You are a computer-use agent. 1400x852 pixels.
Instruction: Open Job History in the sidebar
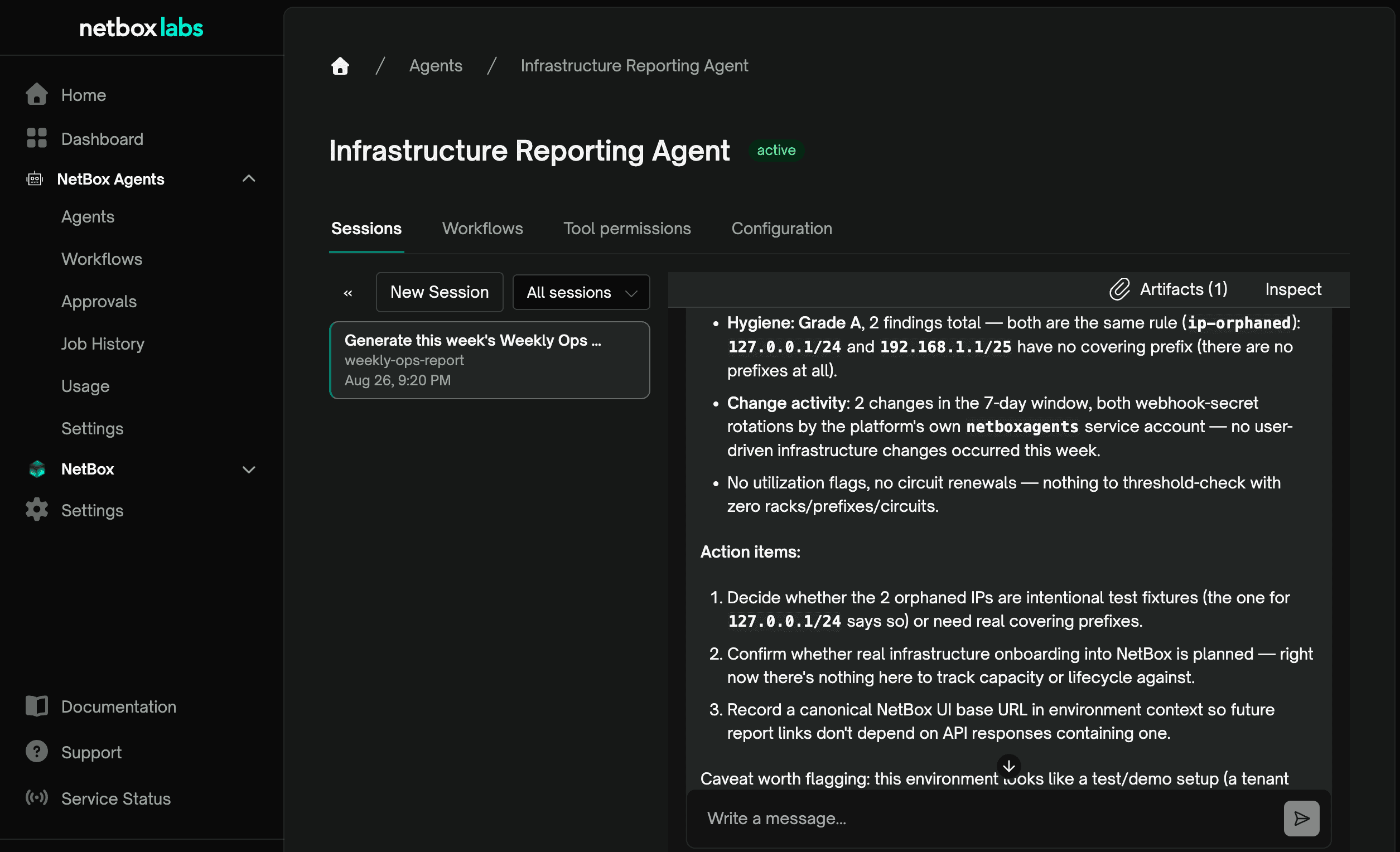coord(103,343)
